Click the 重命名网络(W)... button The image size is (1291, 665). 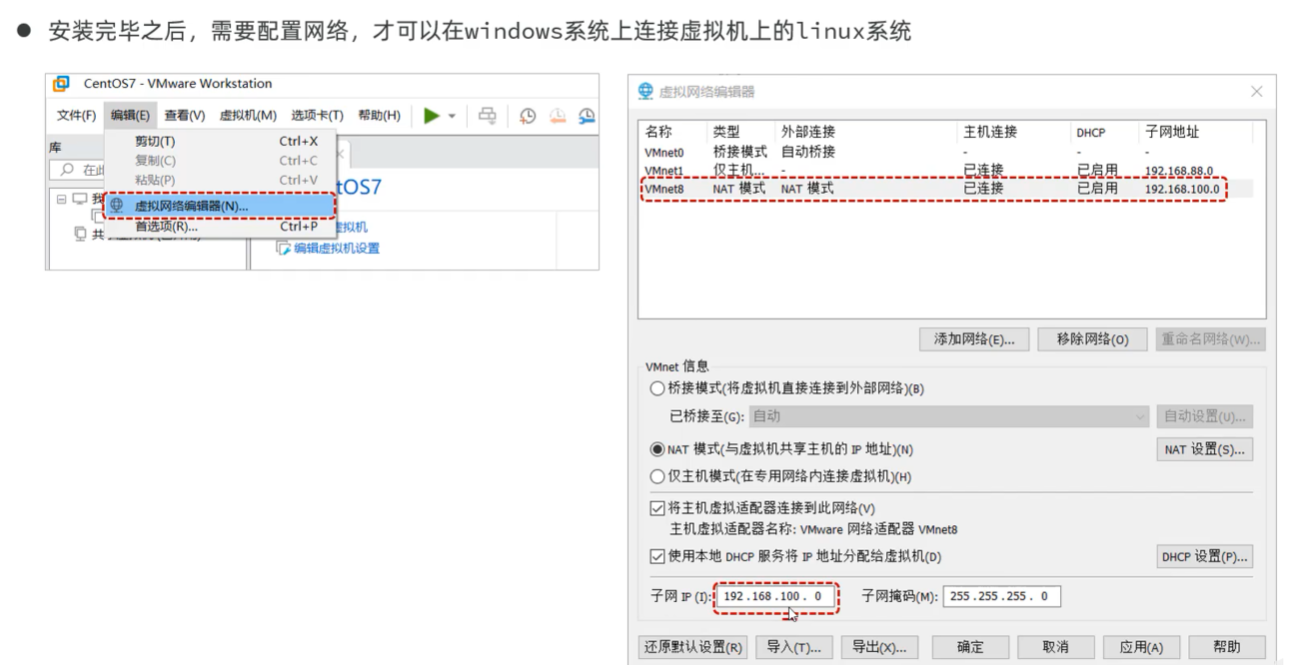(1210, 339)
